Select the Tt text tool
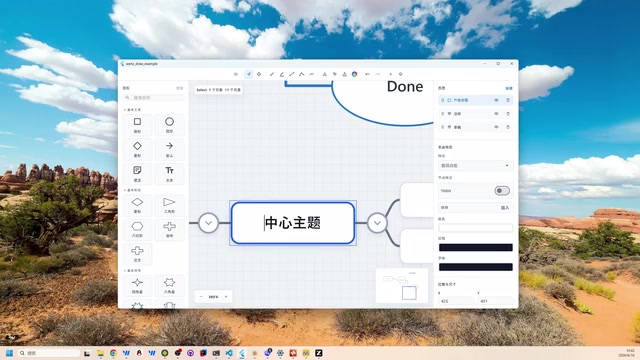Screen dimensions: 640x360 [169, 173]
